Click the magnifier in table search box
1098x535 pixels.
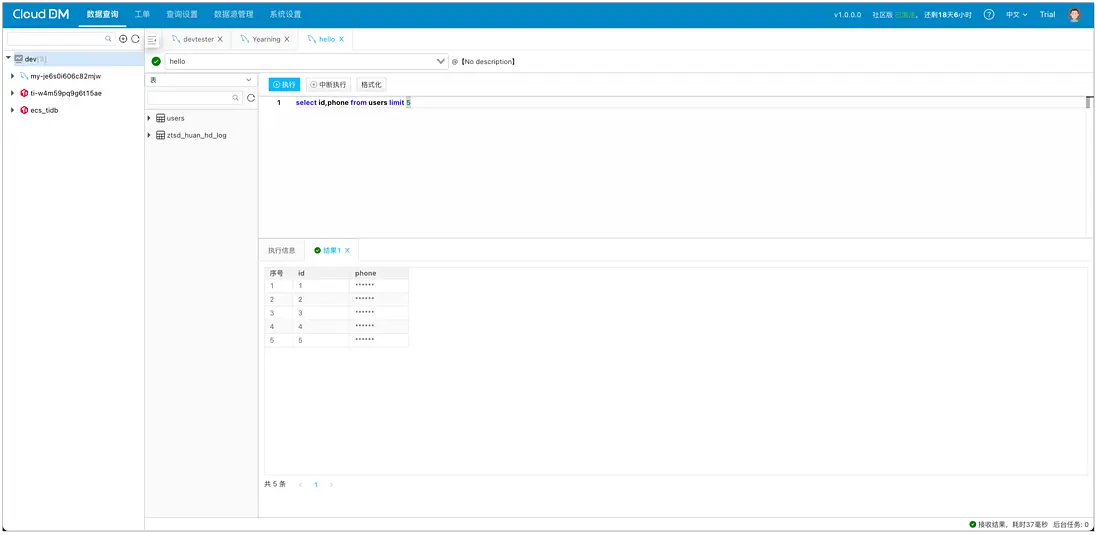[236, 98]
